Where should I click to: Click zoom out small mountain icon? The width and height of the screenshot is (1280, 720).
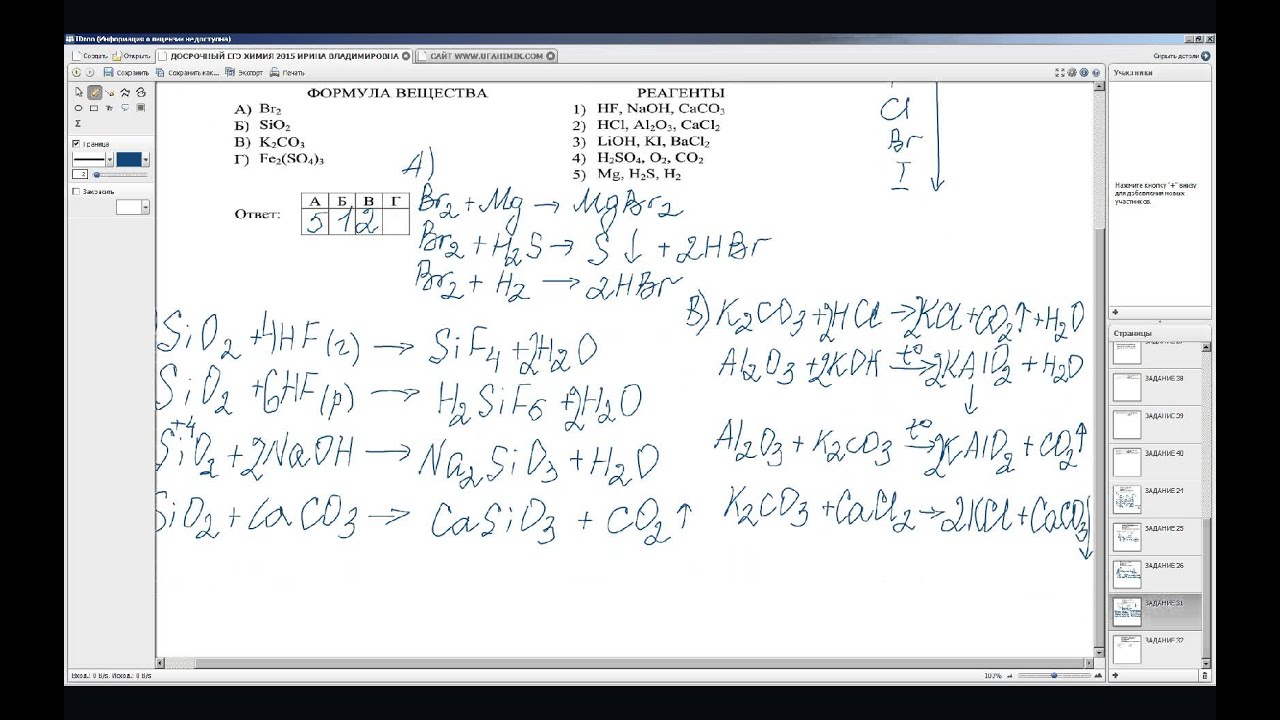(x=1010, y=675)
